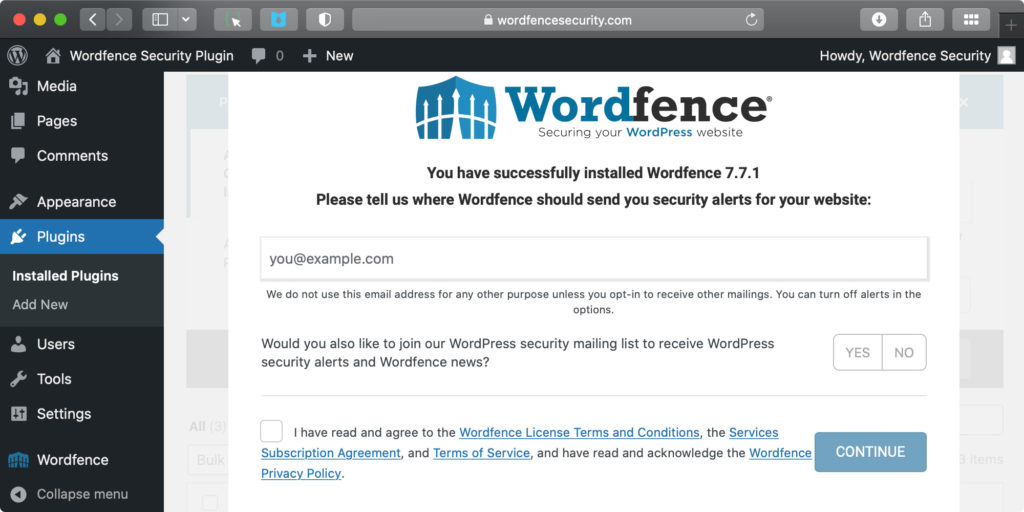Open Add New plugins submenu item
The image size is (1024, 512).
click(x=40, y=304)
